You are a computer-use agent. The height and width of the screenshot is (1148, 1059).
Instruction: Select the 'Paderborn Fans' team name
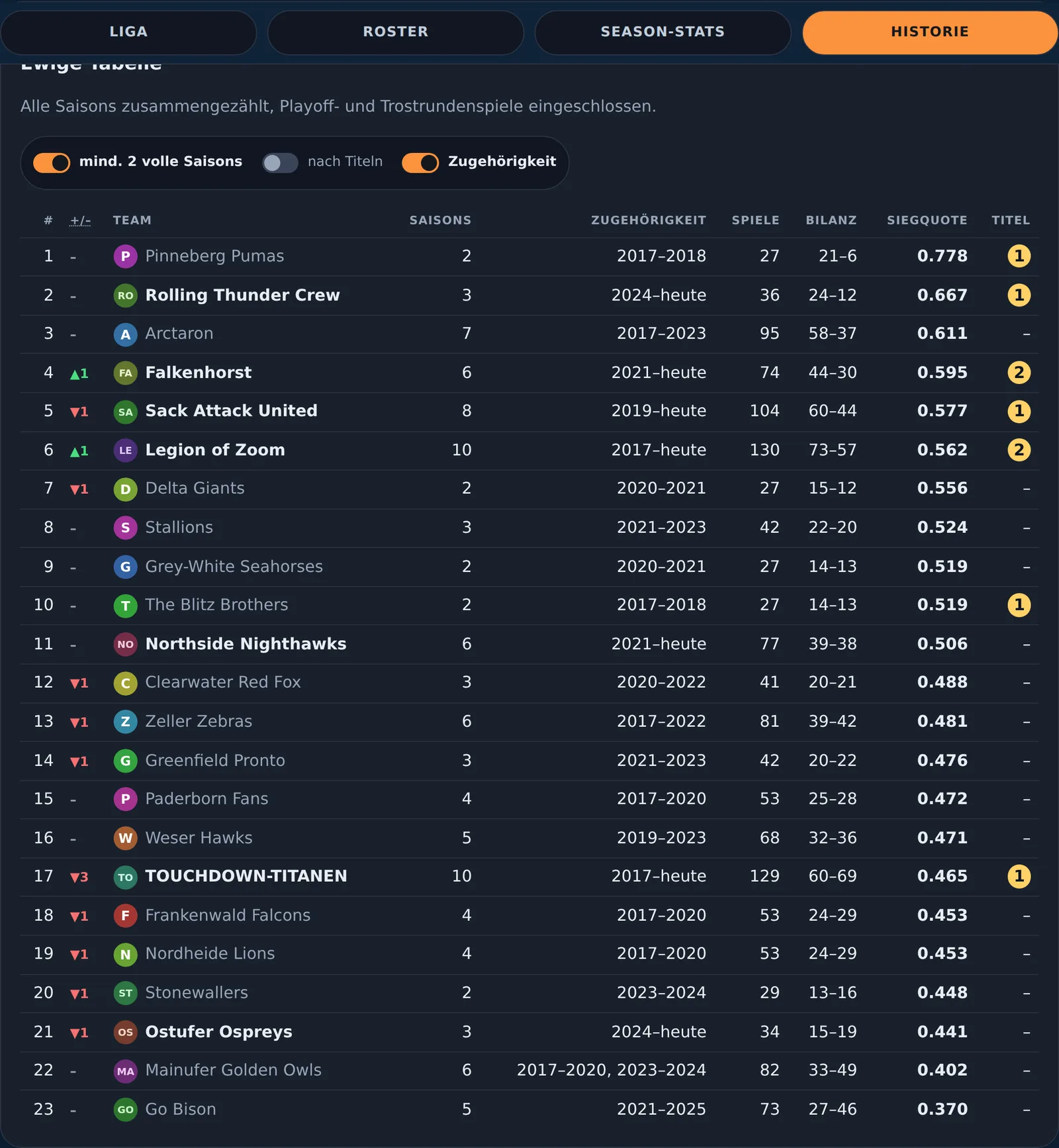207,799
